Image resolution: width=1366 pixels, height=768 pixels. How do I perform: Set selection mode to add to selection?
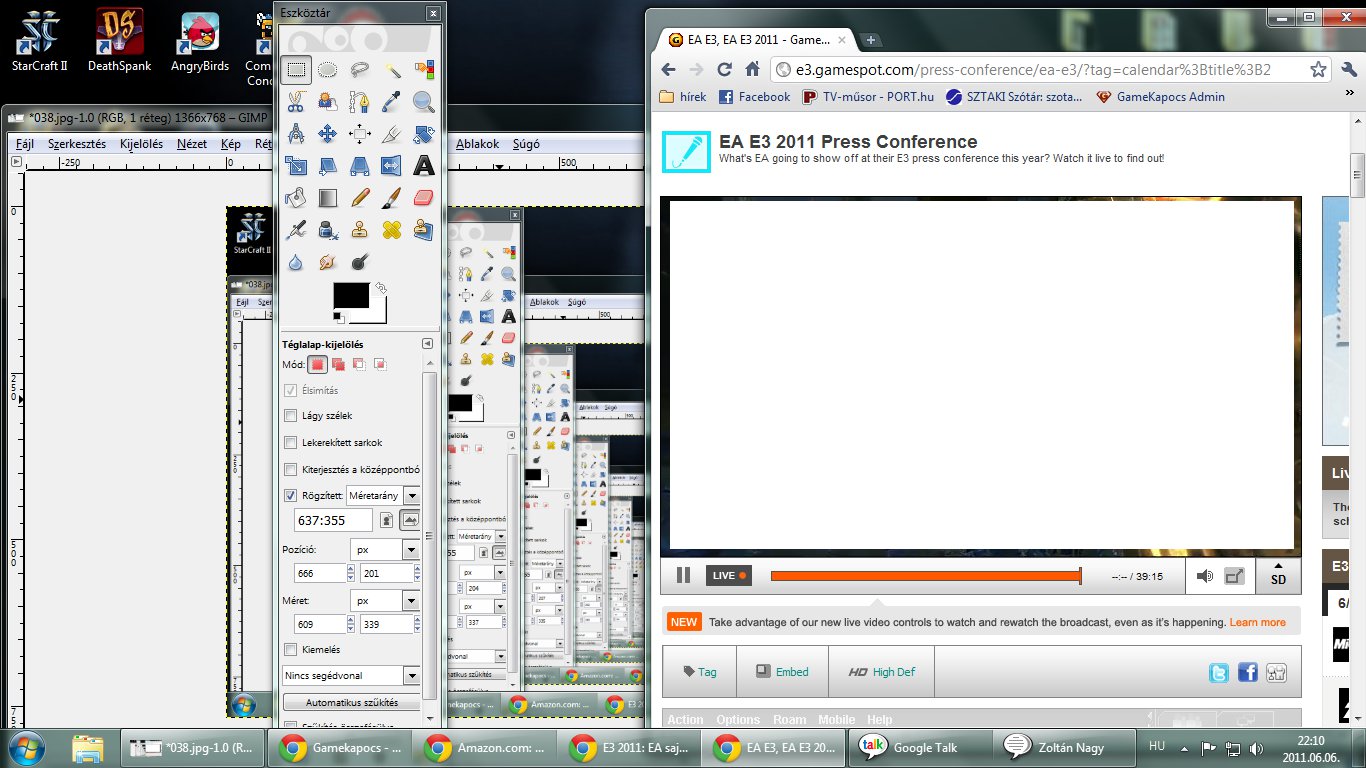click(339, 365)
